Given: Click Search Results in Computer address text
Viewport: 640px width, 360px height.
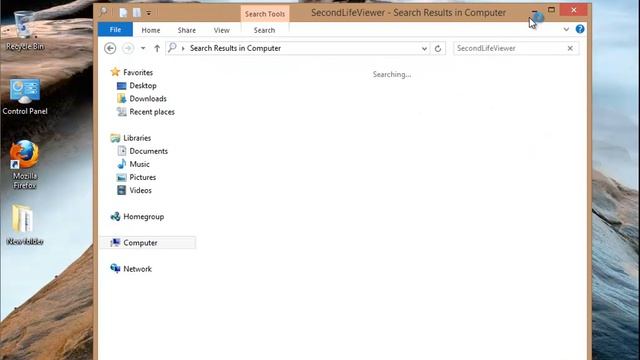Looking at the screenshot, I should (x=235, y=48).
